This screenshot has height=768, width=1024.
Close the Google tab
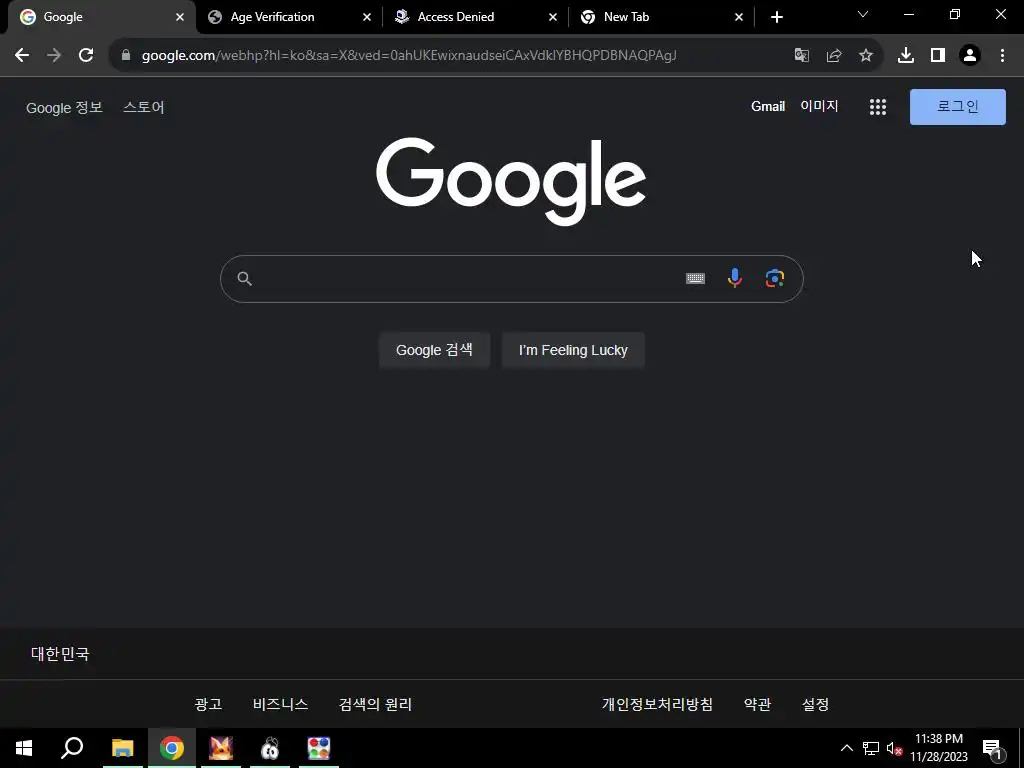point(180,17)
